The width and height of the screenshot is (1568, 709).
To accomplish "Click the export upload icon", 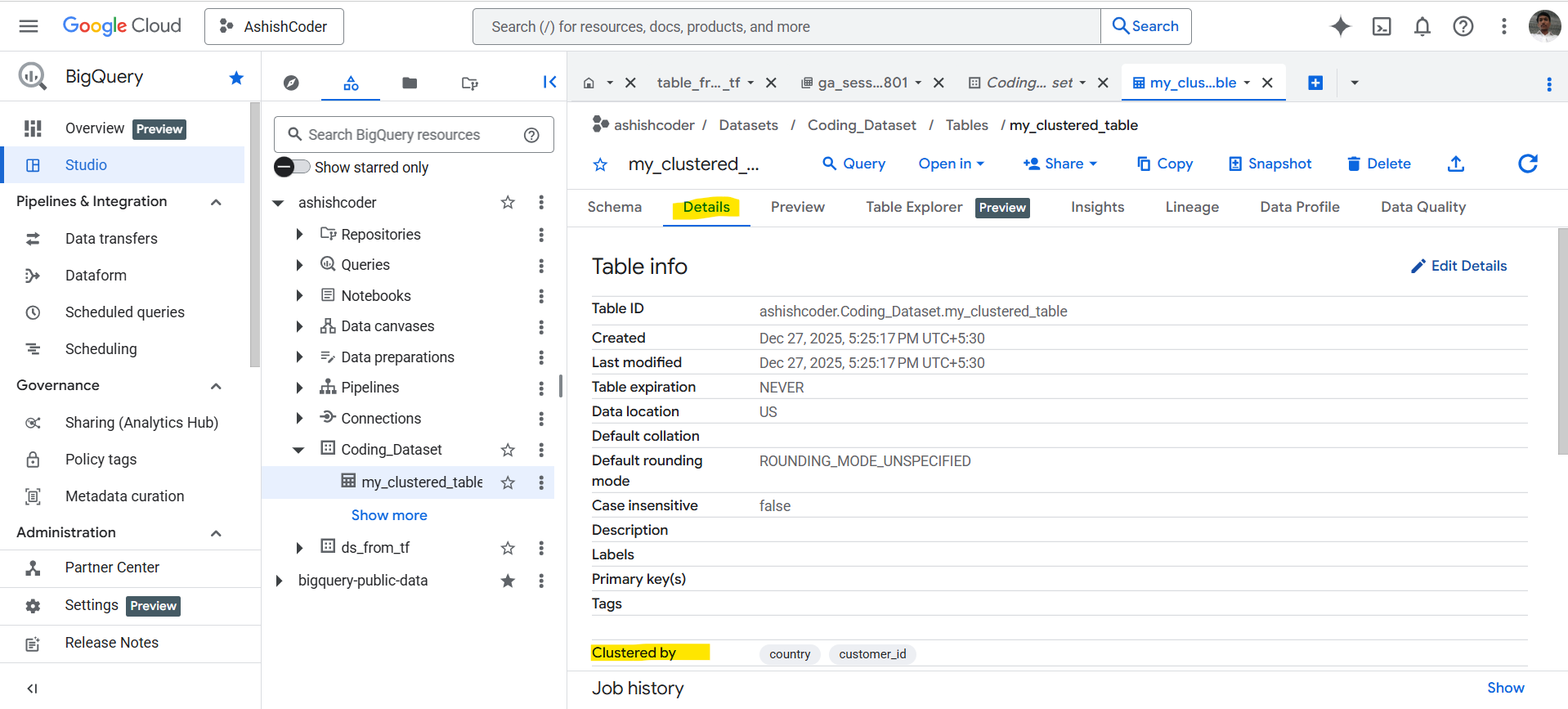I will [1456, 164].
